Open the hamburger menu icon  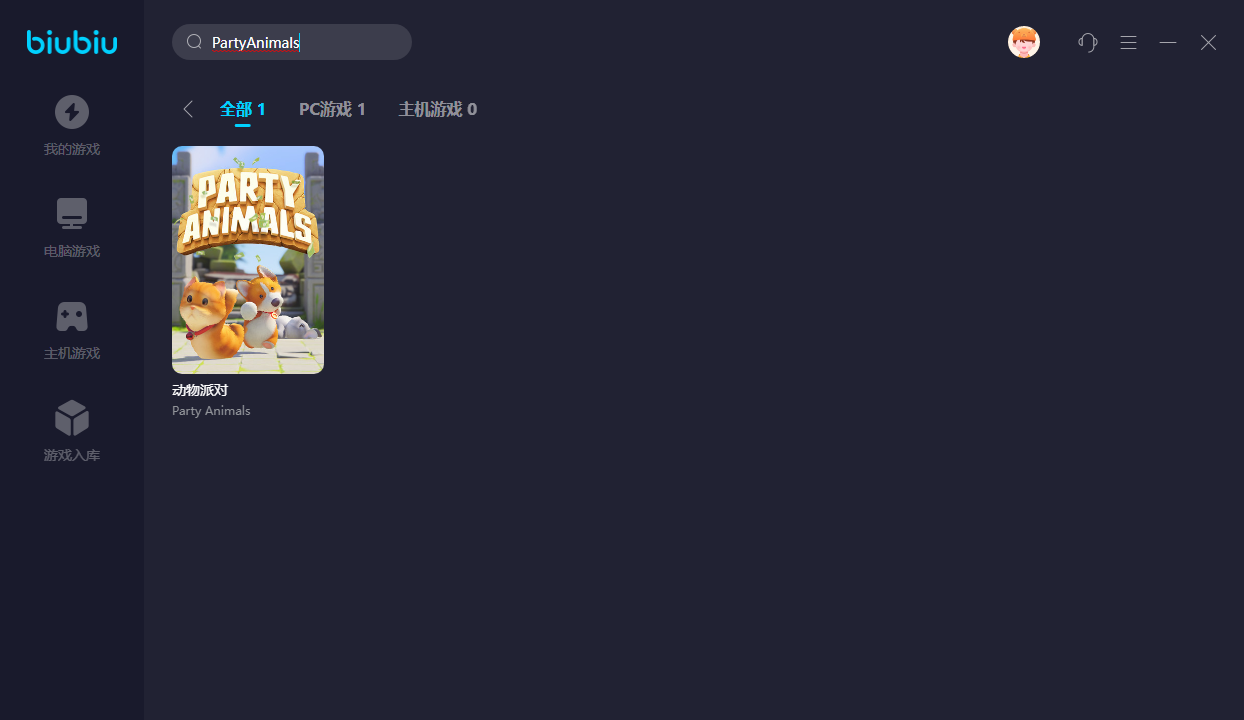[1128, 42]
